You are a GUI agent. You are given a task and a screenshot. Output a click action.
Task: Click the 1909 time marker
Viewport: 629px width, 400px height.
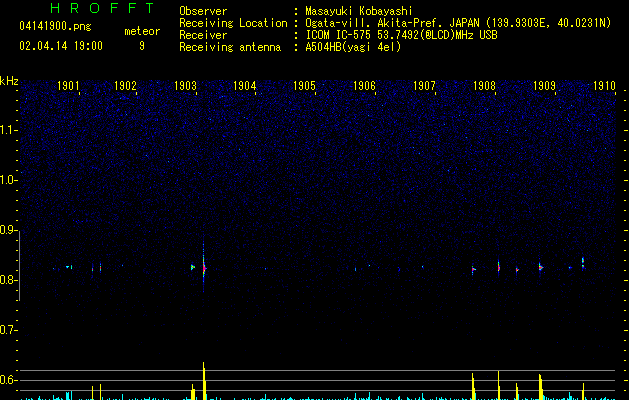click(544, 86)
